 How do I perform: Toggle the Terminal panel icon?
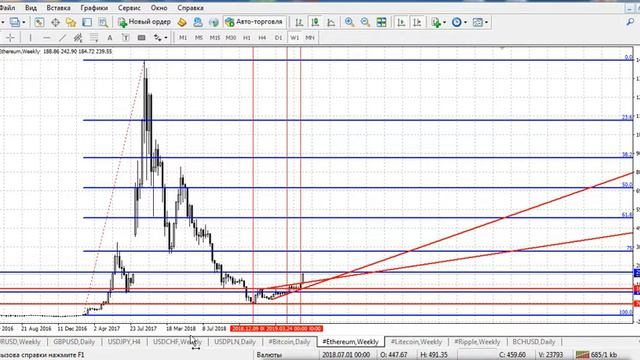pos(87,22)
